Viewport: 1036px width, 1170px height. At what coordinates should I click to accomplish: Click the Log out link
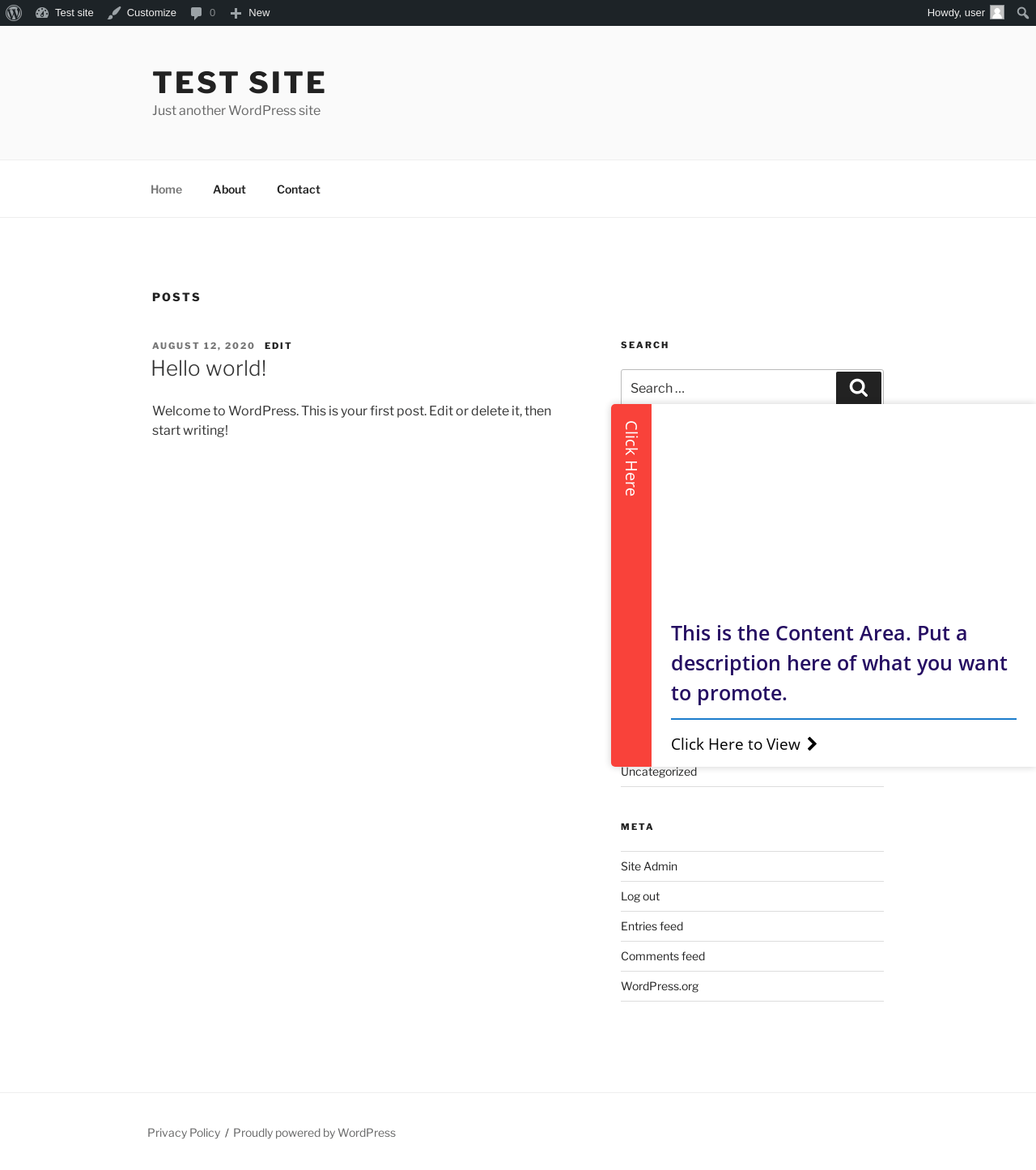(640, 896)
